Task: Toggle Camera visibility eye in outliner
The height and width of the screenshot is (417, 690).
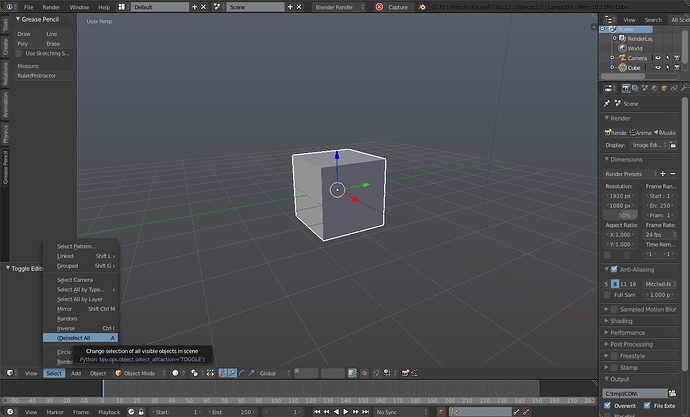Action: [x=657, y=58]
